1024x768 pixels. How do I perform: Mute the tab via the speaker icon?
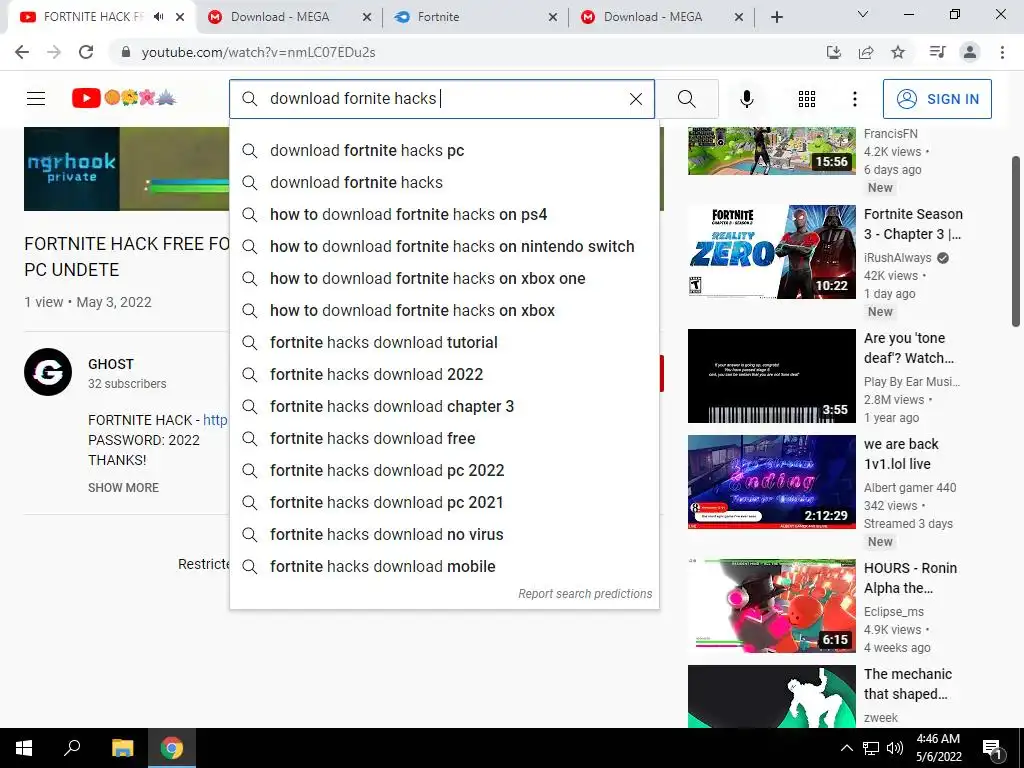(x=159, y=17)
